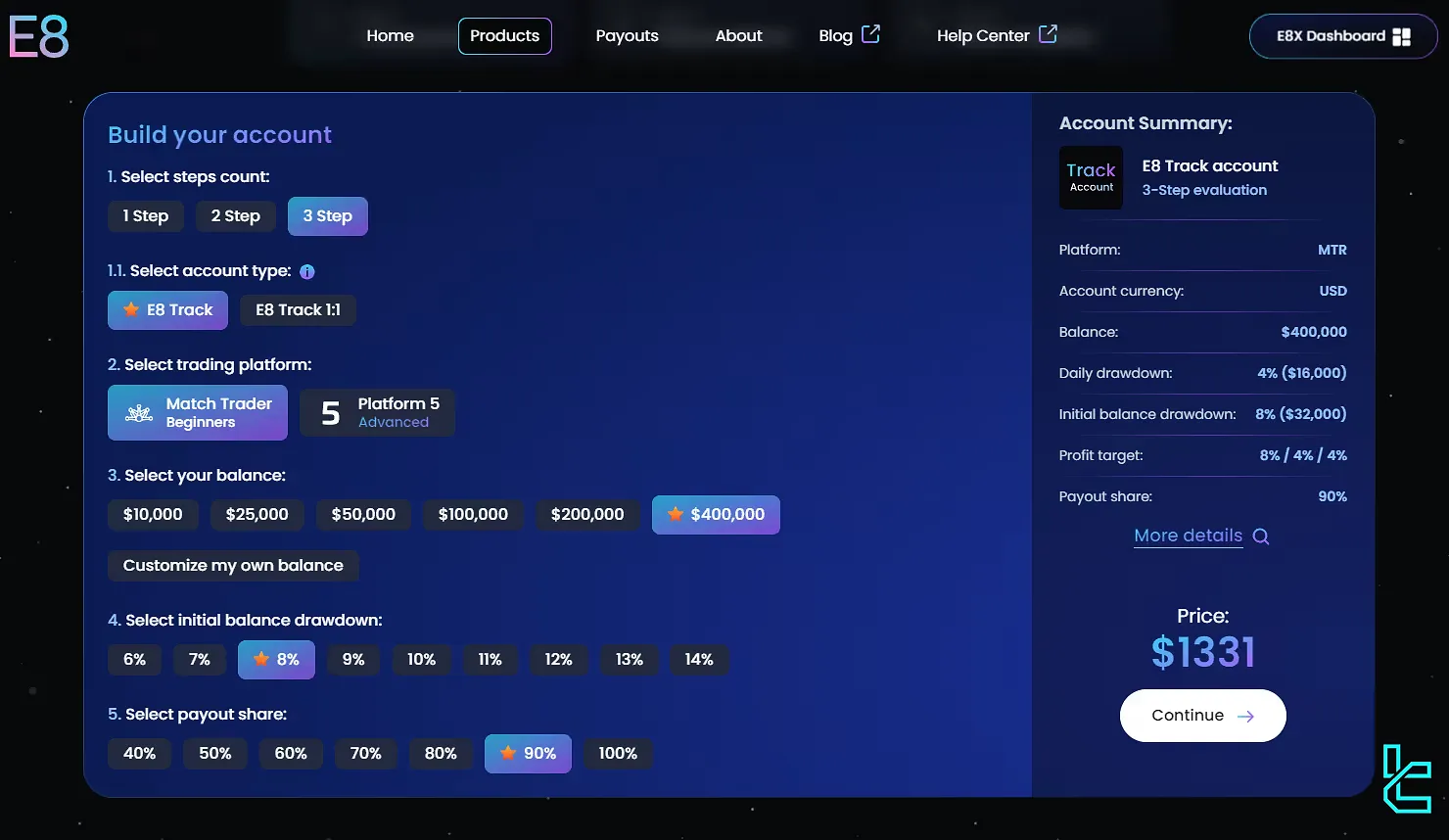Click the 4% ($16,000) daily drawdown value

[x=1302, y=373]
